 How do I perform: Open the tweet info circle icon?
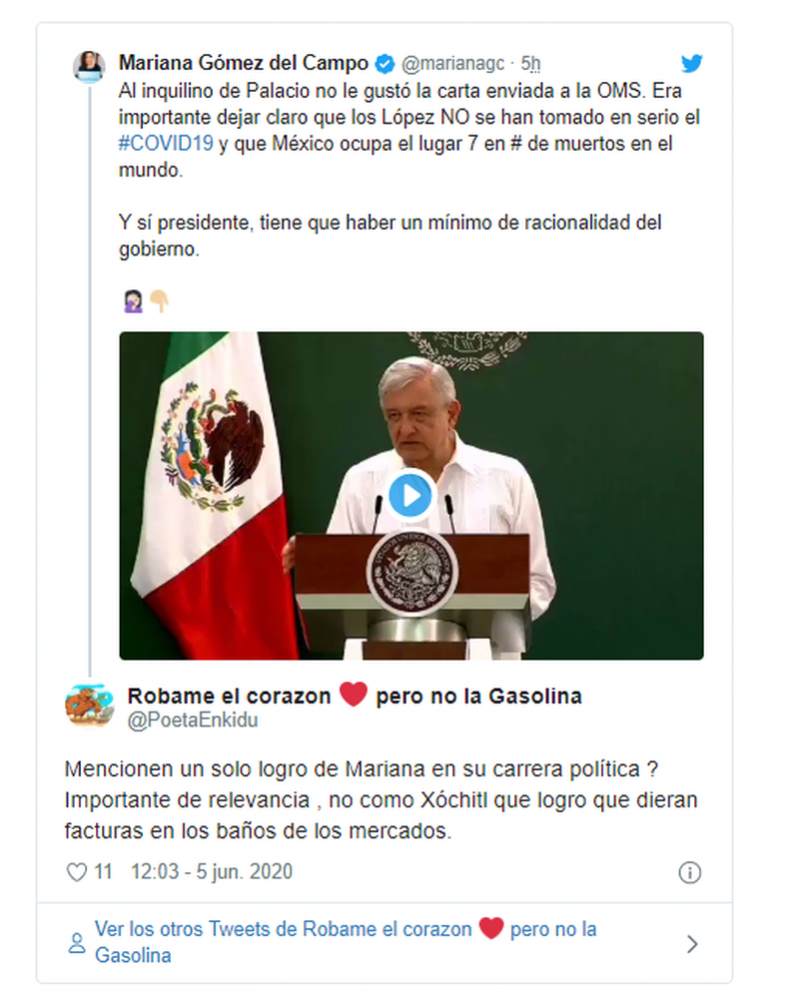(x=689, y=872)
